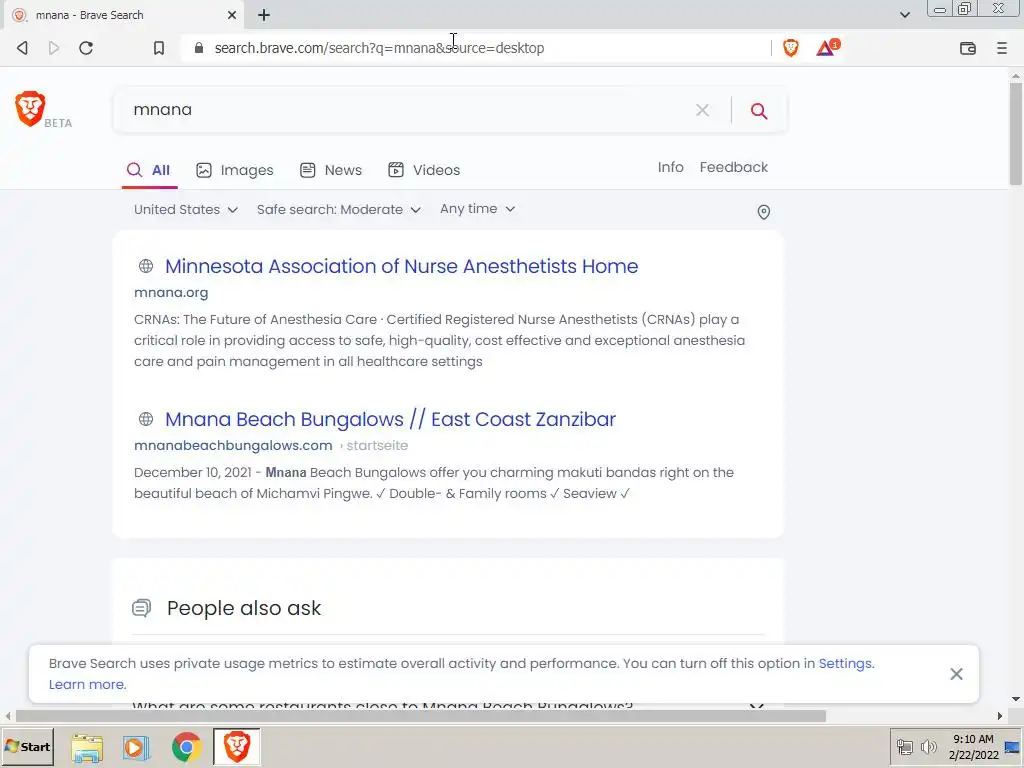The width and height of the screenshot is (1024, 768).
Task: Open the Brave Shields lion icon
Action: point(790,48)
